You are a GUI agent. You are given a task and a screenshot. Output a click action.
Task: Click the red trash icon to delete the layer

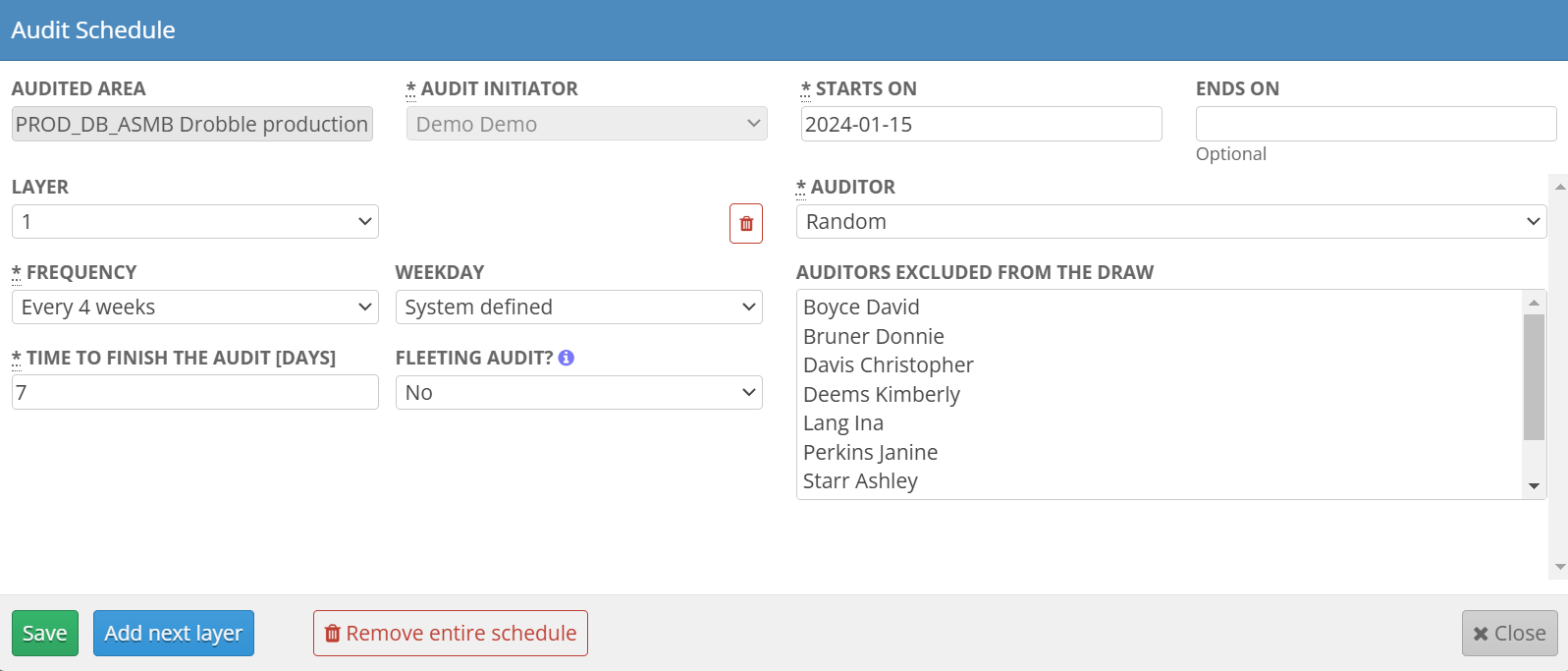point(746,223)
